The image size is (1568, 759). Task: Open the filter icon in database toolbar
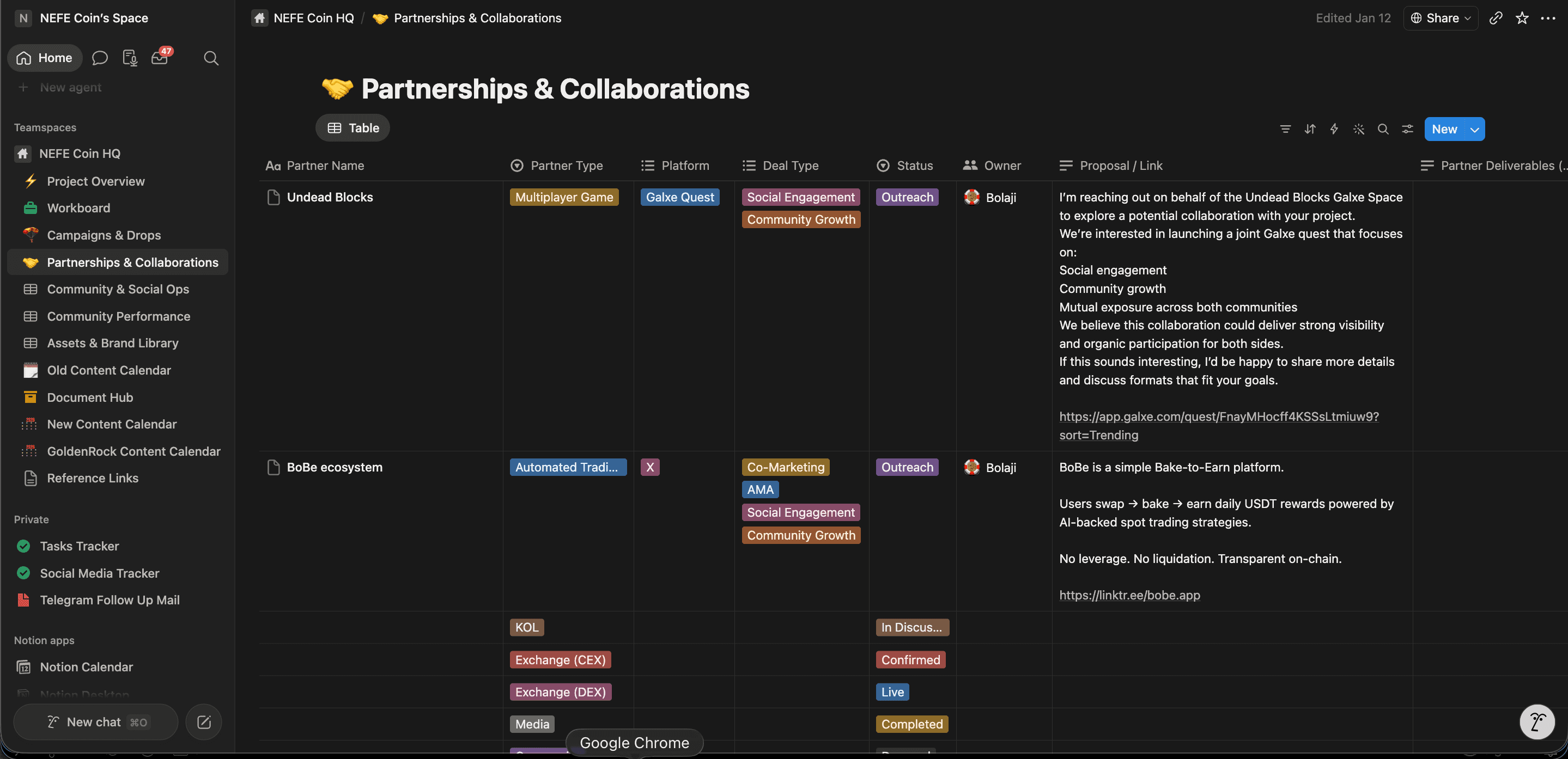1285,129
